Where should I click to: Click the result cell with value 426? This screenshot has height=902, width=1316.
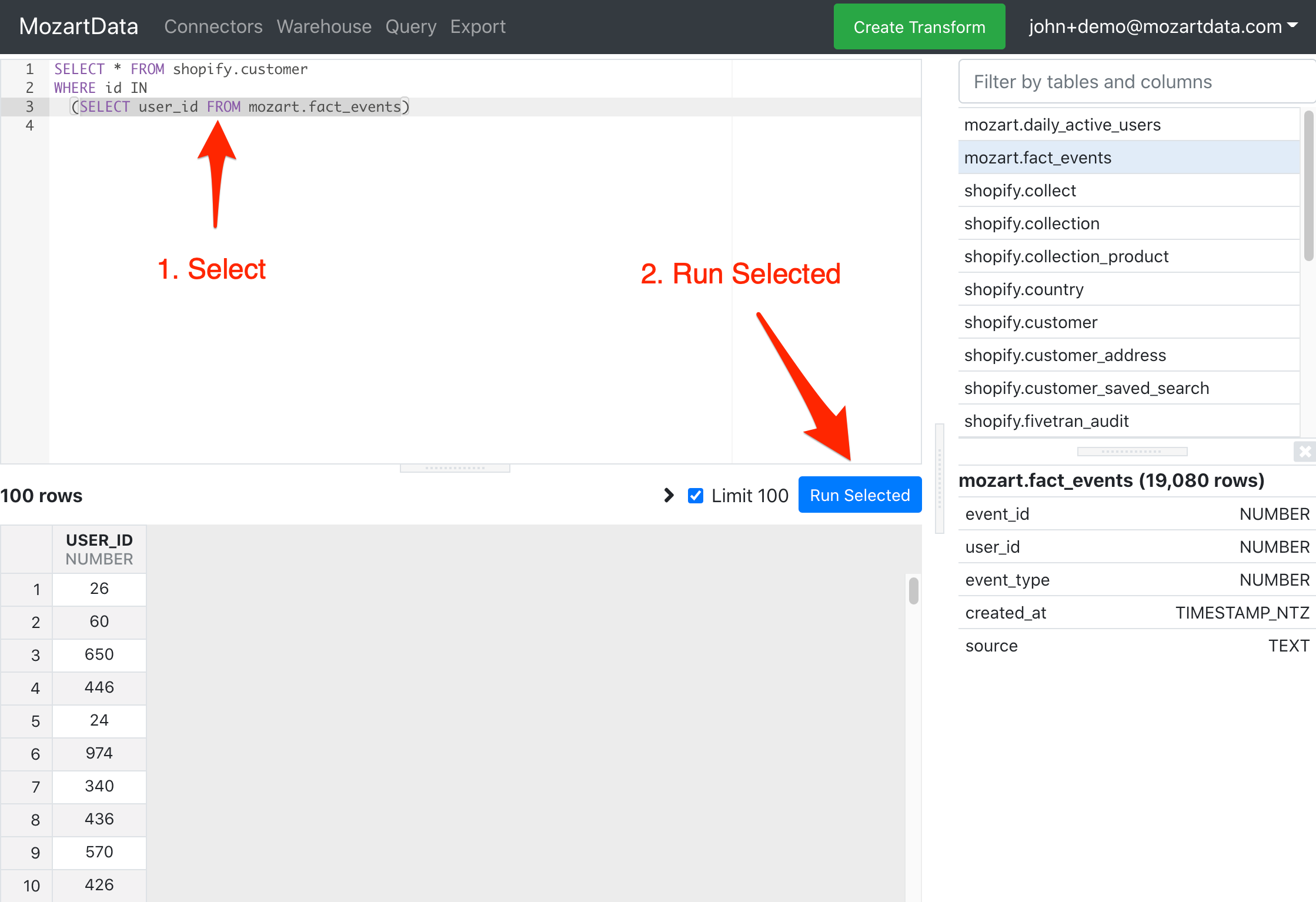(x=99, y=885)
